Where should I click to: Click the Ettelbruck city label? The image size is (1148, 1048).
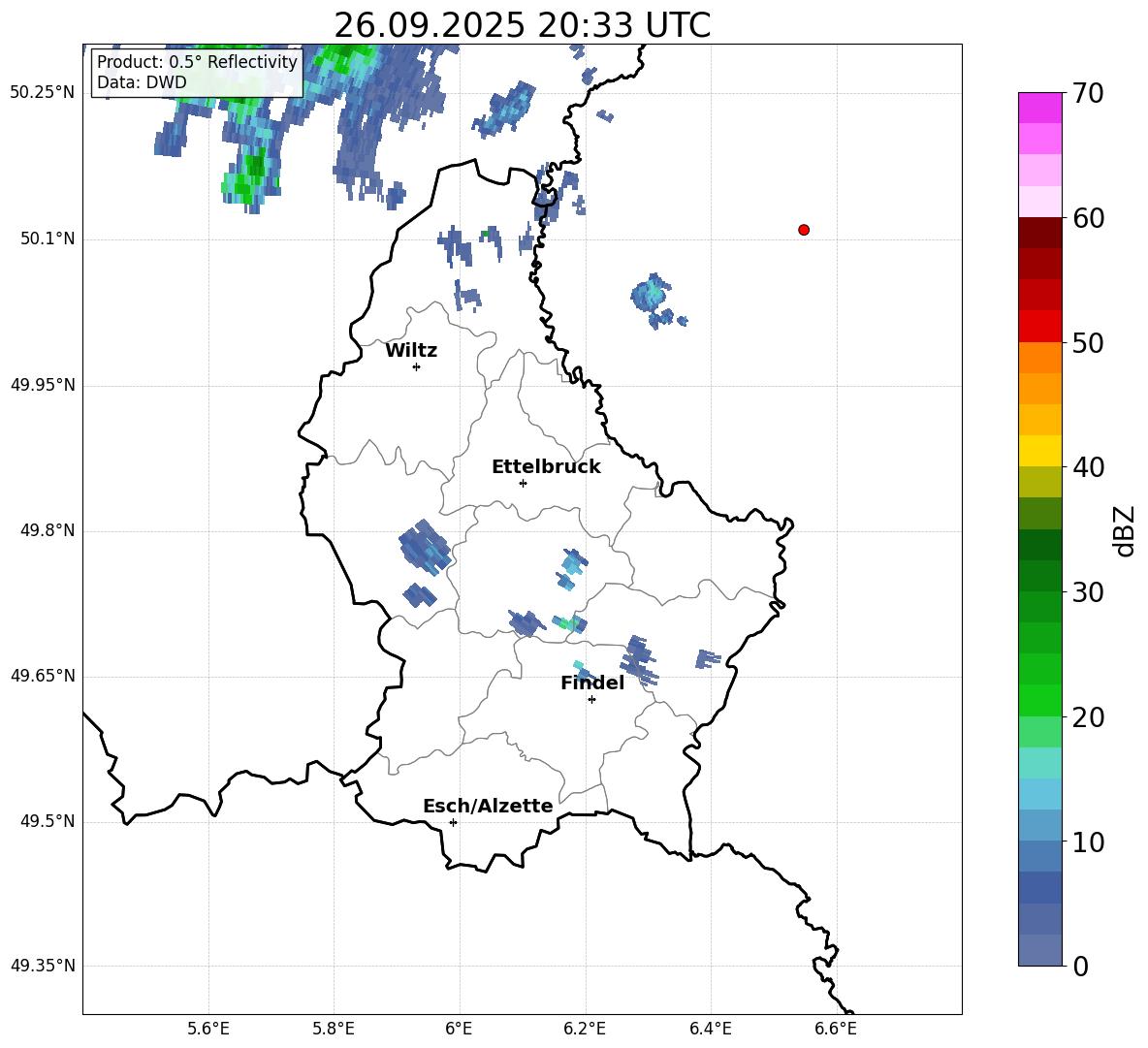pyautogui.click(x=546, y=467)
